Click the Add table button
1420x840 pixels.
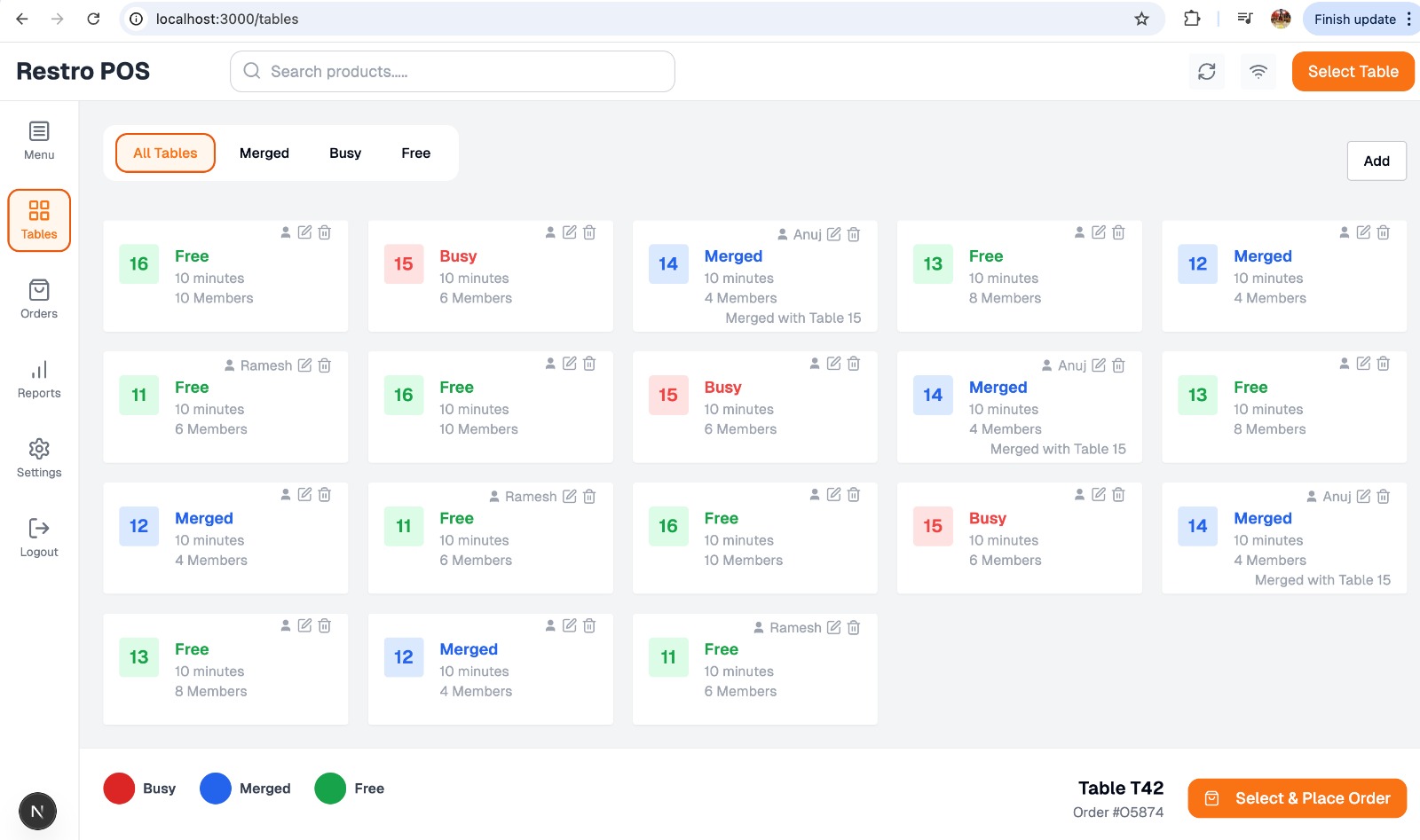pyautogui.click(x=1377, y=161)
